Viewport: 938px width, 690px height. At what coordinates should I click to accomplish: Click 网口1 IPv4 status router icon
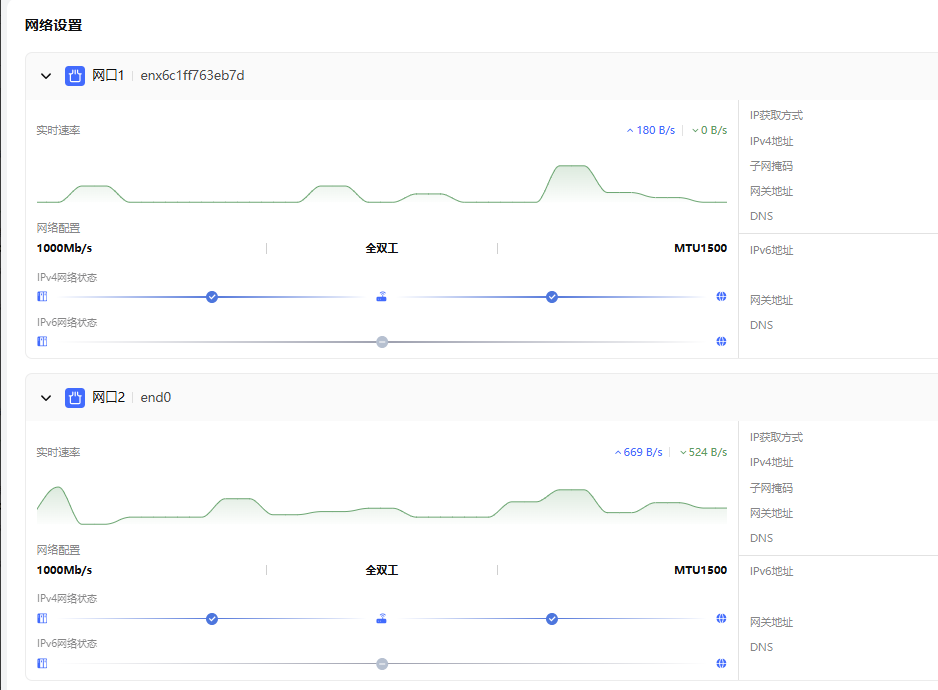point(382,296)
